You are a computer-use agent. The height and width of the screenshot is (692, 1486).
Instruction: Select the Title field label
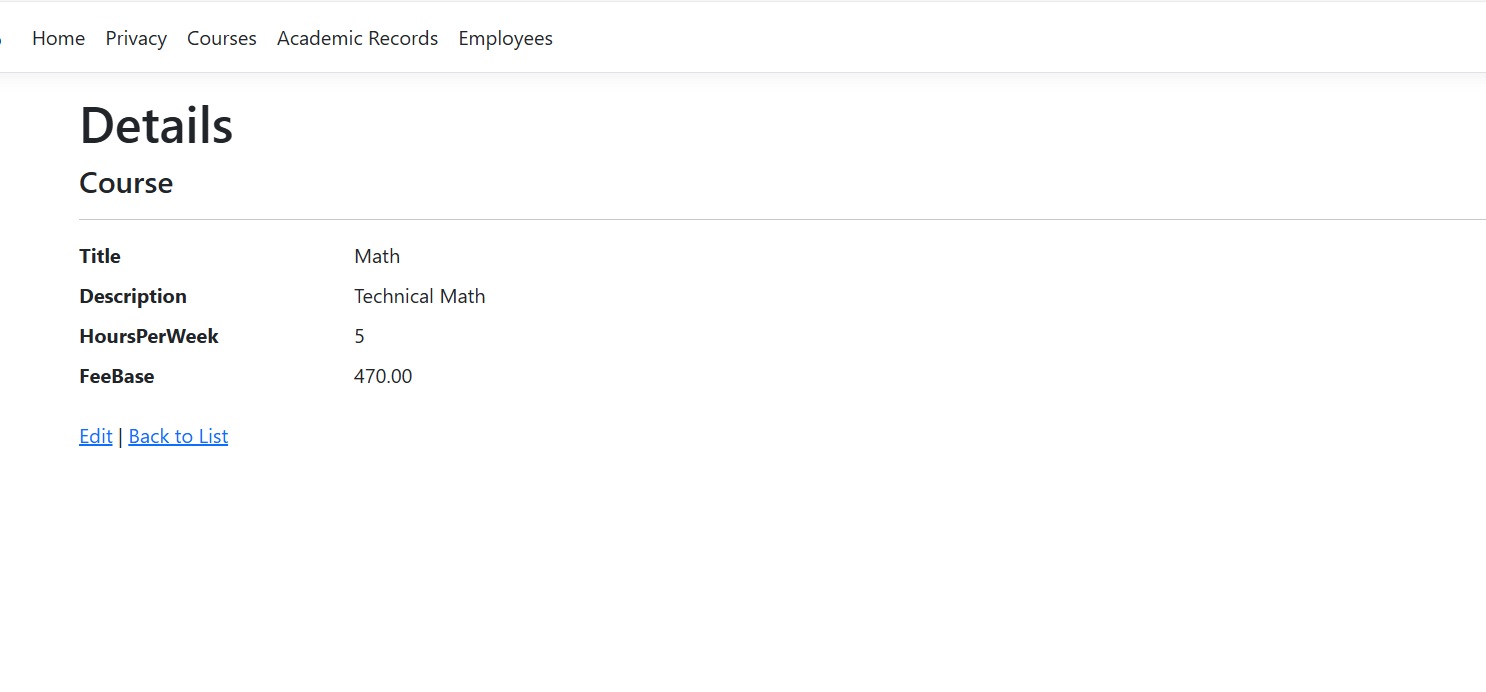pos(100,256)
